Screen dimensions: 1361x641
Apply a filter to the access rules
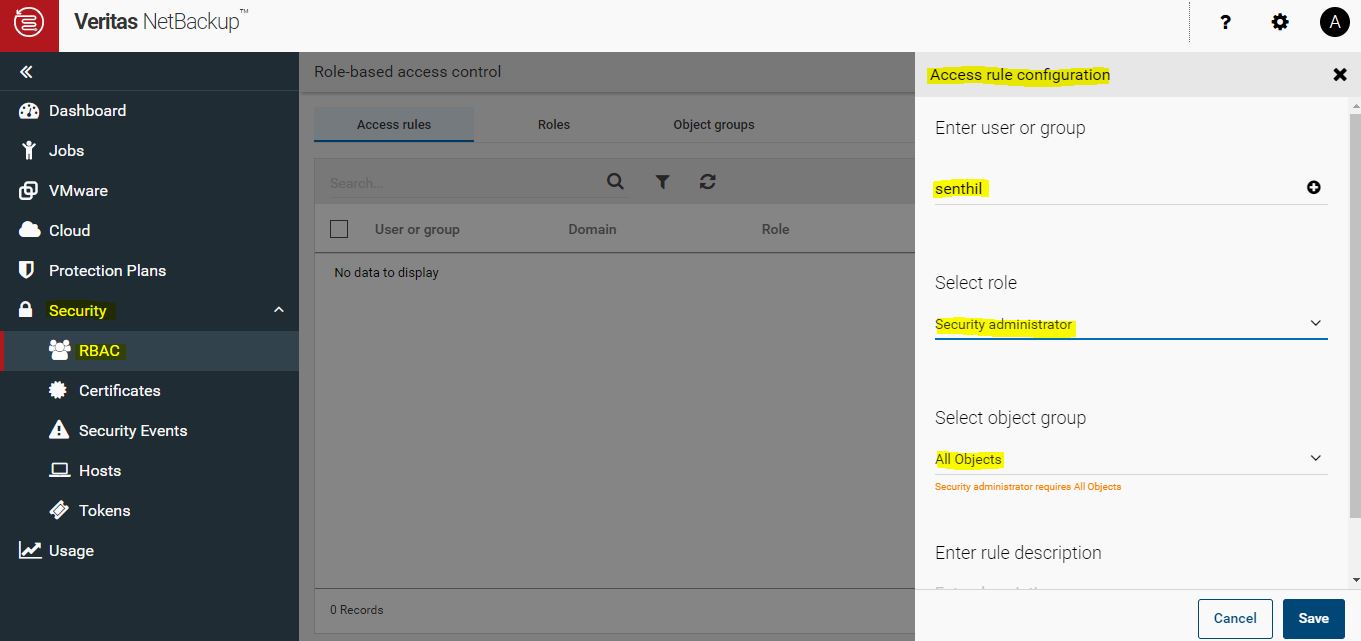click(x=662, y=181)
